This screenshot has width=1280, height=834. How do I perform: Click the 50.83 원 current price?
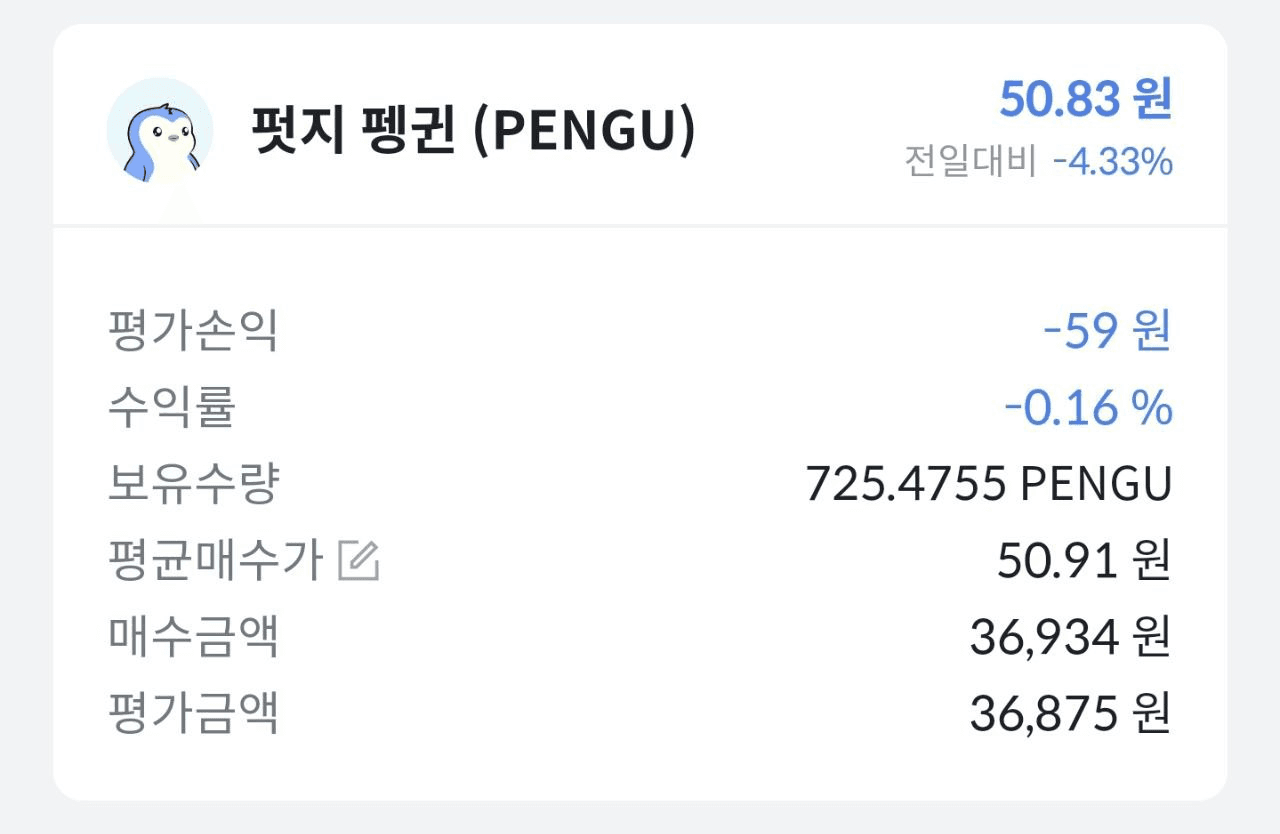point(1085,99)
